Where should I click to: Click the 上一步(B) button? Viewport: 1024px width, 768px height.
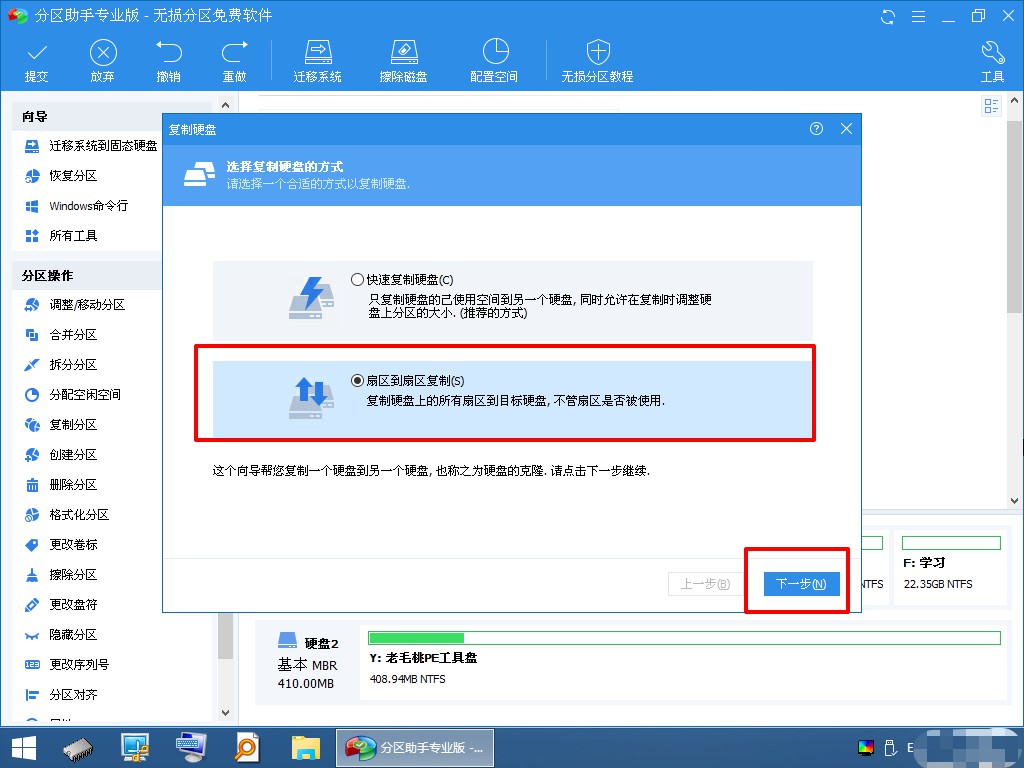click(x=705, y=584)
